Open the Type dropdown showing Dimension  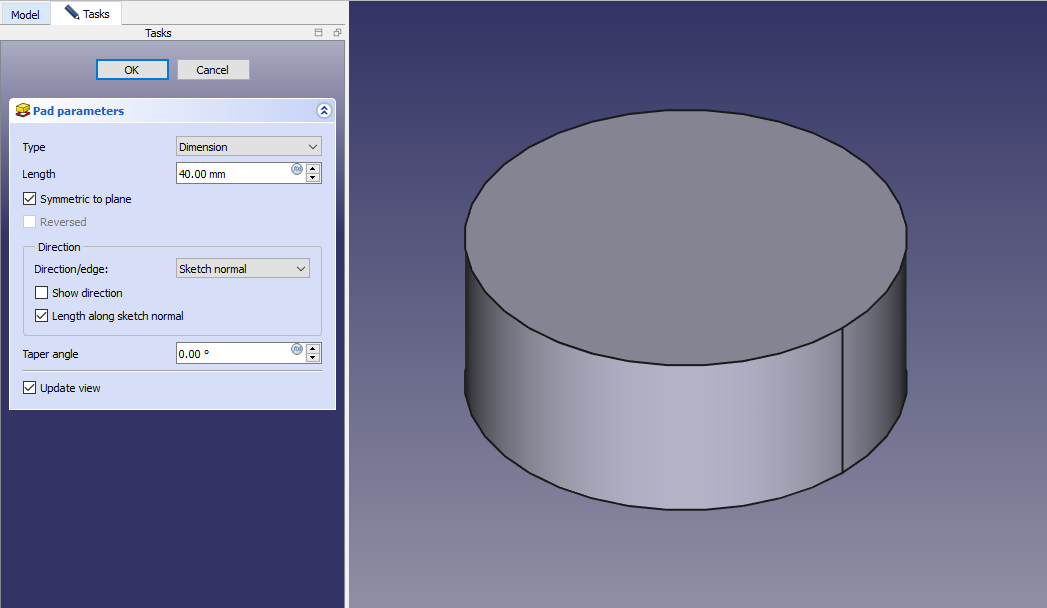coord(248,147)
